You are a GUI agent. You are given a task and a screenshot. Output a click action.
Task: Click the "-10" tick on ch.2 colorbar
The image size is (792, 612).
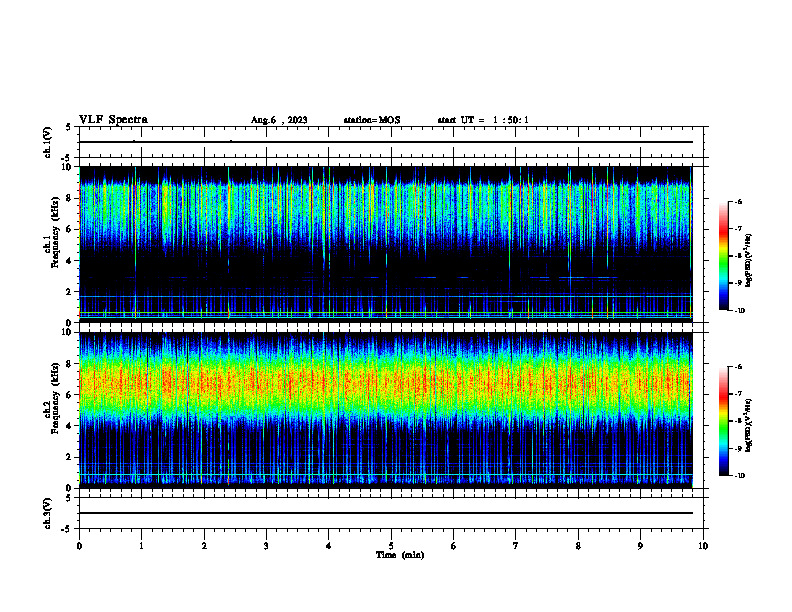(x=740, y=475)
